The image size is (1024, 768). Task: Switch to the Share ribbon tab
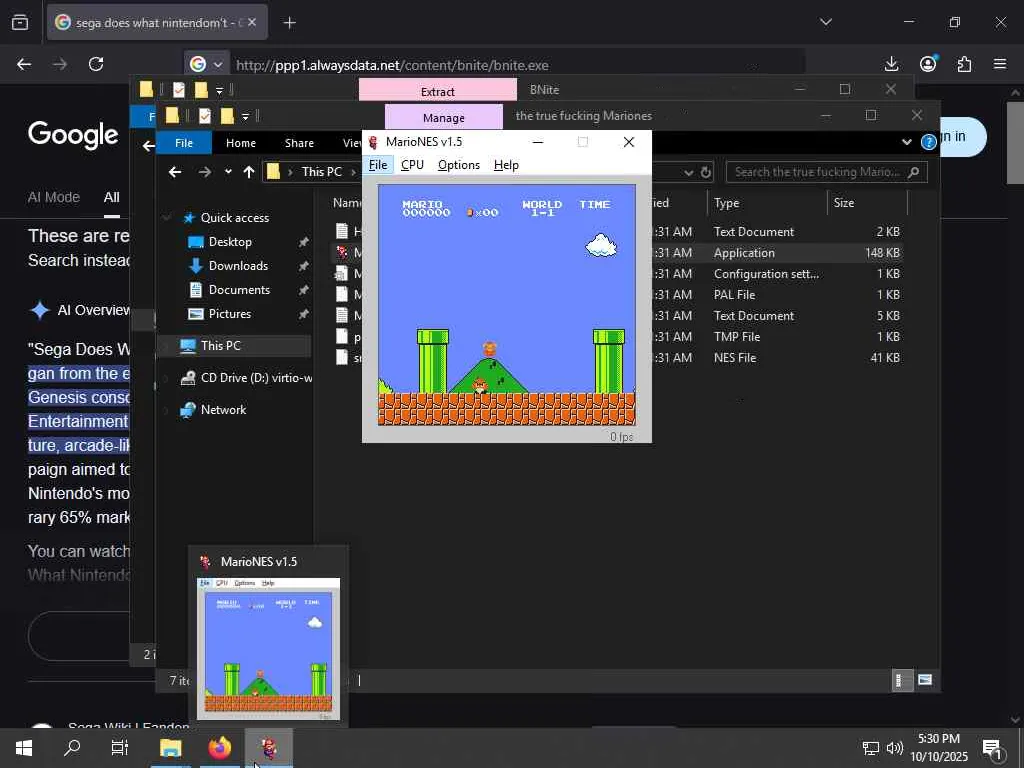[299, 142]
